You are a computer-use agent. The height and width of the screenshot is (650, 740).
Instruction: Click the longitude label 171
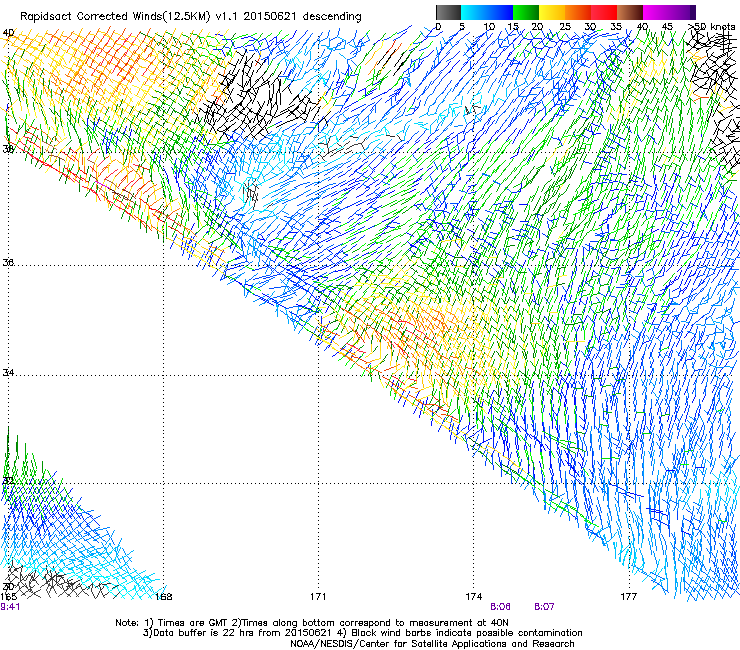tap(318, 597)
